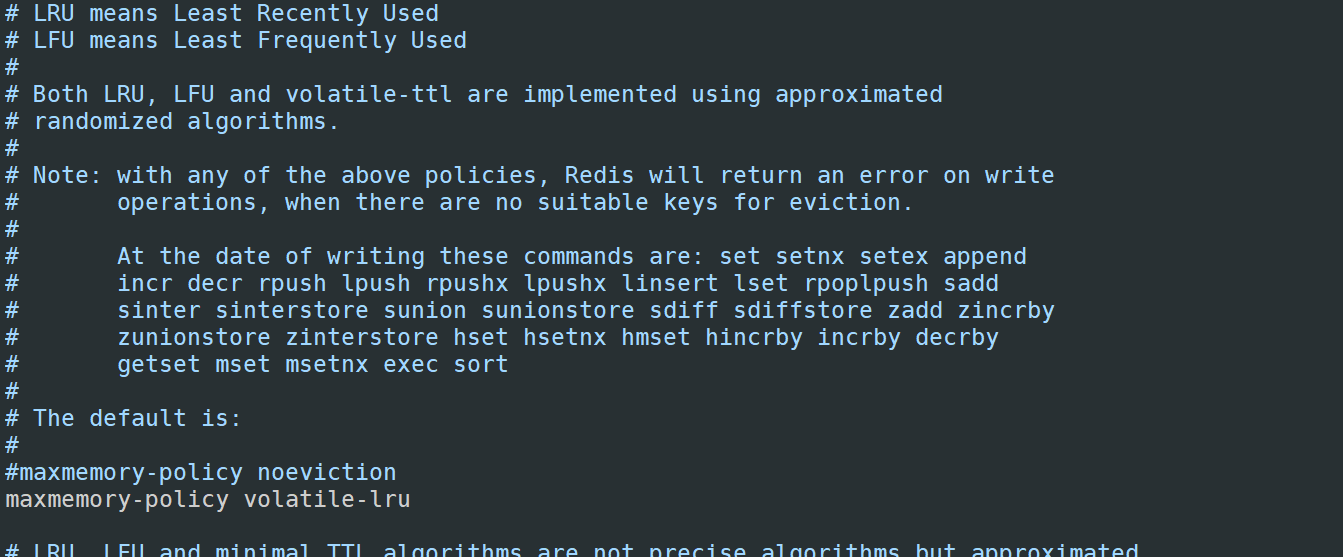Image resolution: width=1343 pixels, height=557 pixels.
Task: Click the 'zincrby' command name
Action: 1006,311
